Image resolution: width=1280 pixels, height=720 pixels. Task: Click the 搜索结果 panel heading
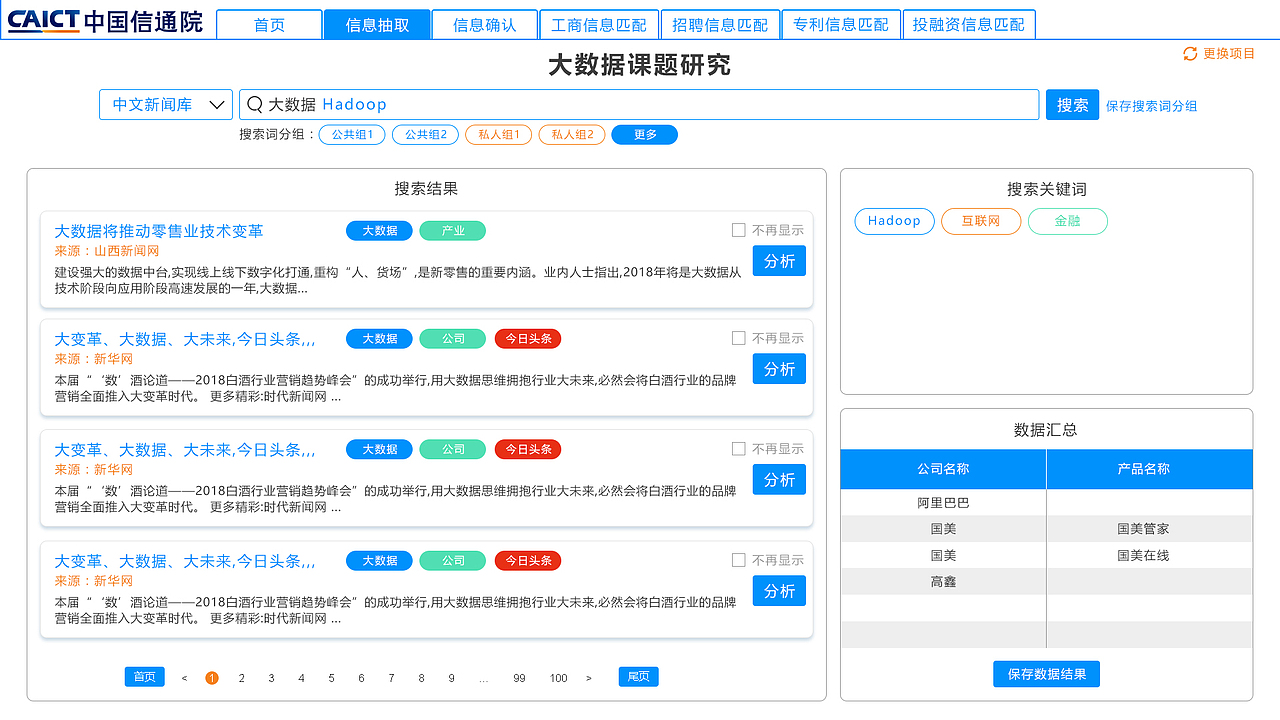[426, 189]
